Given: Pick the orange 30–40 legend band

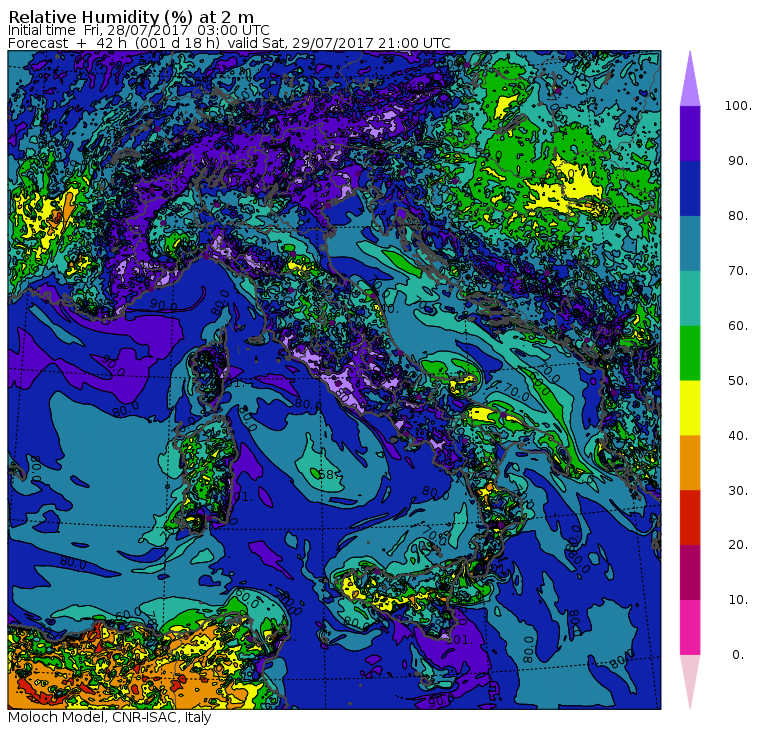Looking at the screenshot, I should coord(690,462).
